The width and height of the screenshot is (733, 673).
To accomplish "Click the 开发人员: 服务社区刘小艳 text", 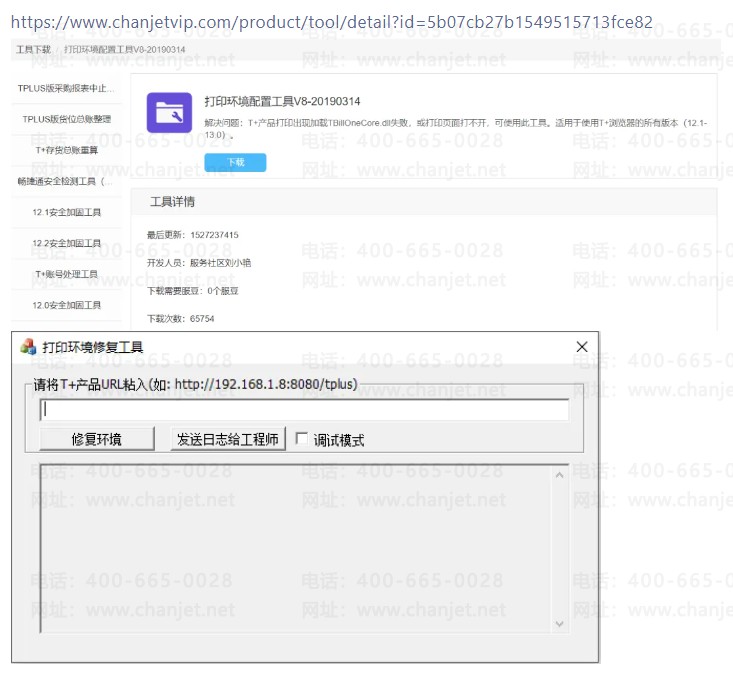I will (x=199, y=263).
